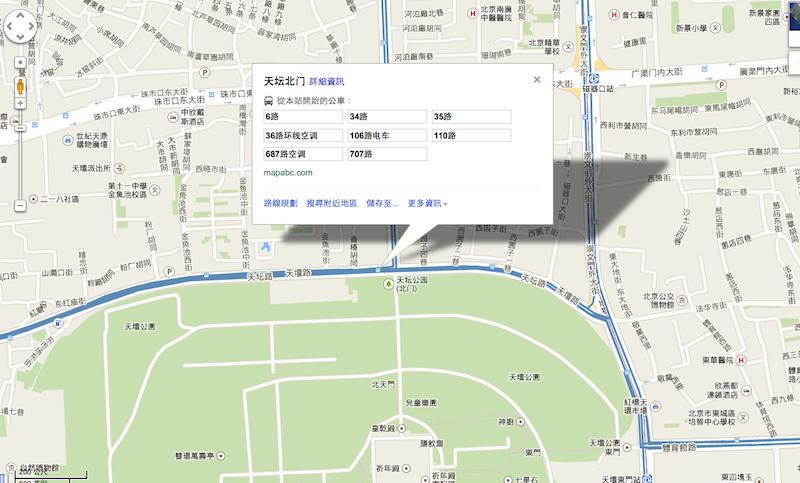Image resolution: width=800 pixels, height=483 pixels.
Task: Click the hospital icon for 普仁醫院
Action: click(614, 15)
